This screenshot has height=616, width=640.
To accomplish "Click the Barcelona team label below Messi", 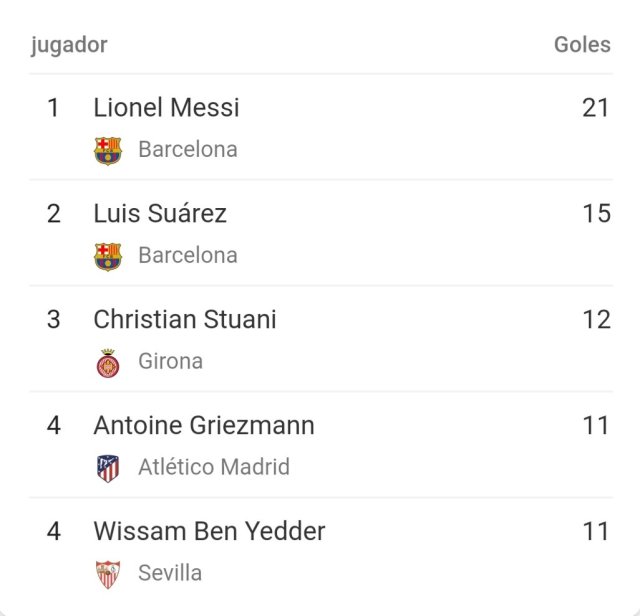I will pyautogui.click(x=188, y=150).
